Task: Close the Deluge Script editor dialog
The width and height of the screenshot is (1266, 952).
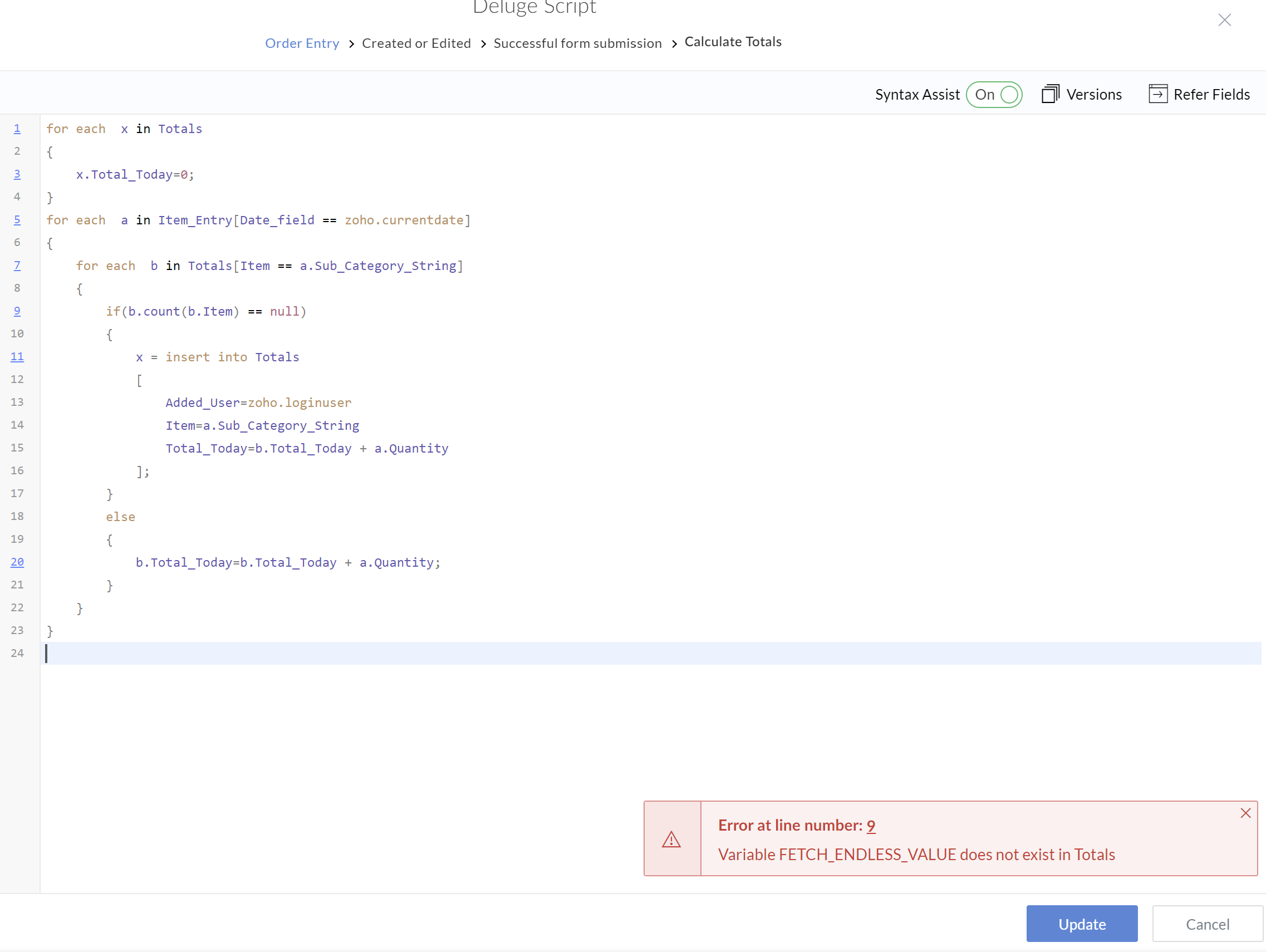Action: 1224,20
